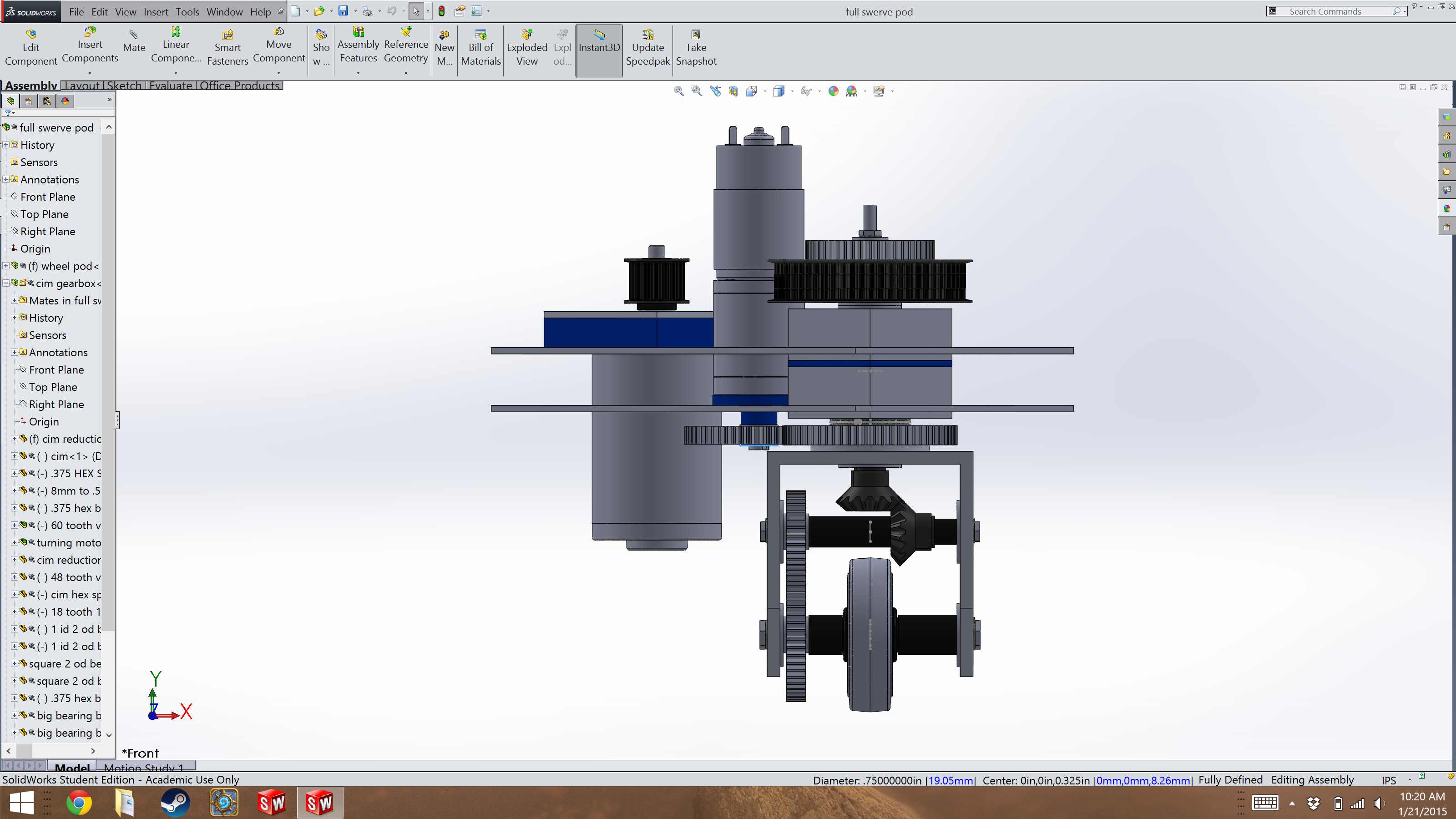
Task: Expand the History folder under full swerve pod
Action: click(x=5, y=145)
